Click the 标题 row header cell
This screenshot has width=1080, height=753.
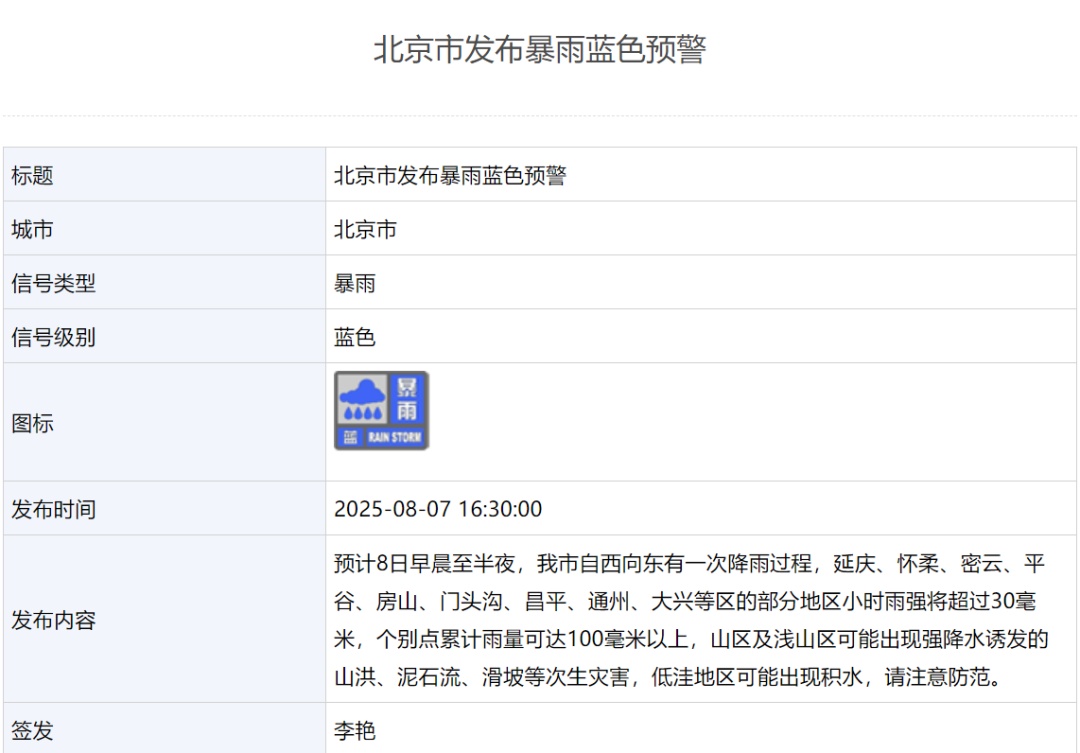tap(27, 175)
